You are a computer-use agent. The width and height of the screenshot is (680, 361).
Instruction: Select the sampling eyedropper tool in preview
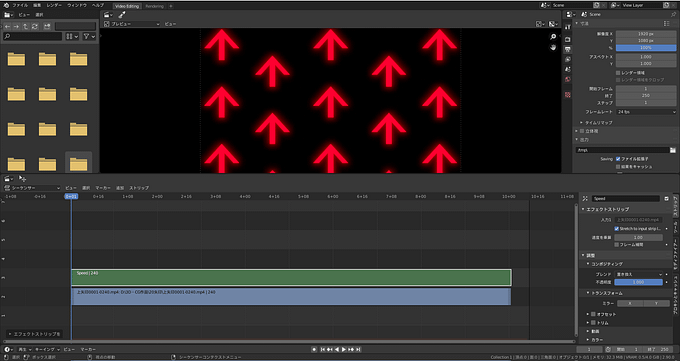(122, 15)
